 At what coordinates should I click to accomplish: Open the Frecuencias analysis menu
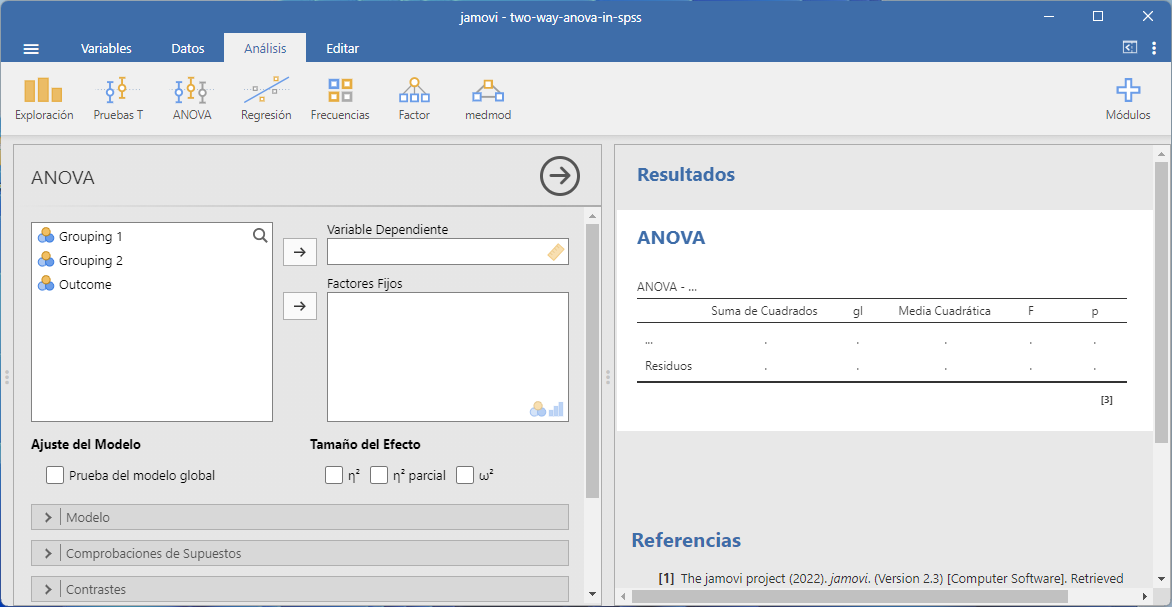pos(340,100)
